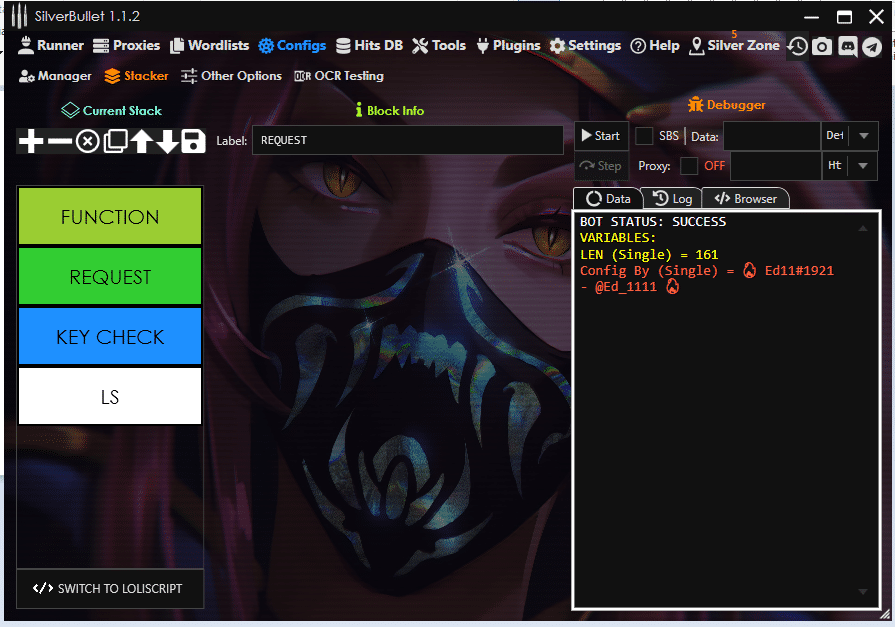Open changelog history clock icon
895x627 pixels.
click(x=797, y=46)
